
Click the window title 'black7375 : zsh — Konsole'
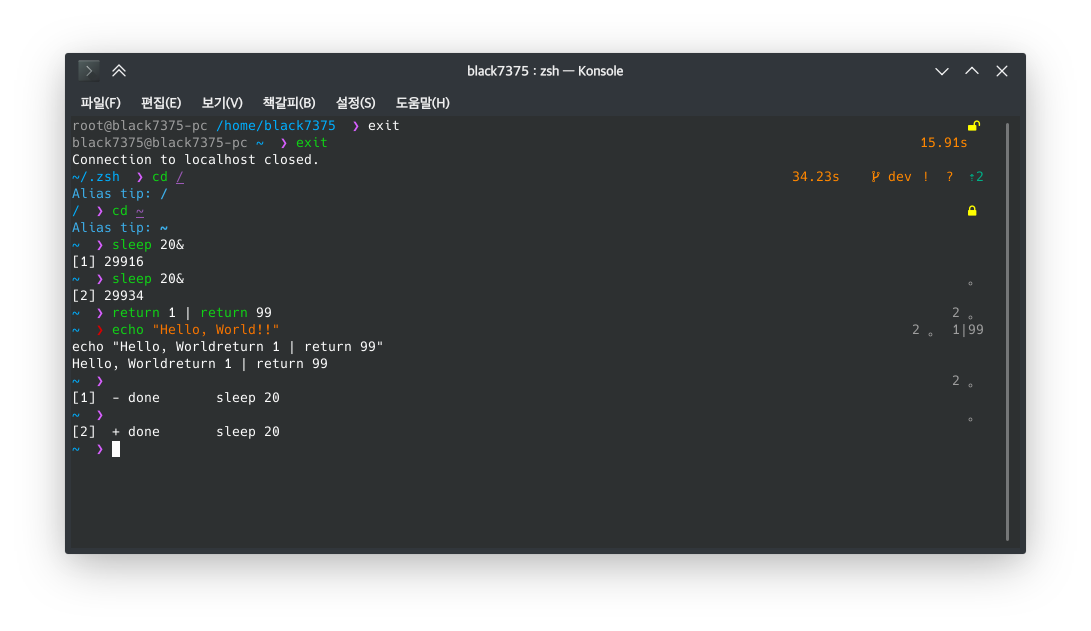coord(545,71)
